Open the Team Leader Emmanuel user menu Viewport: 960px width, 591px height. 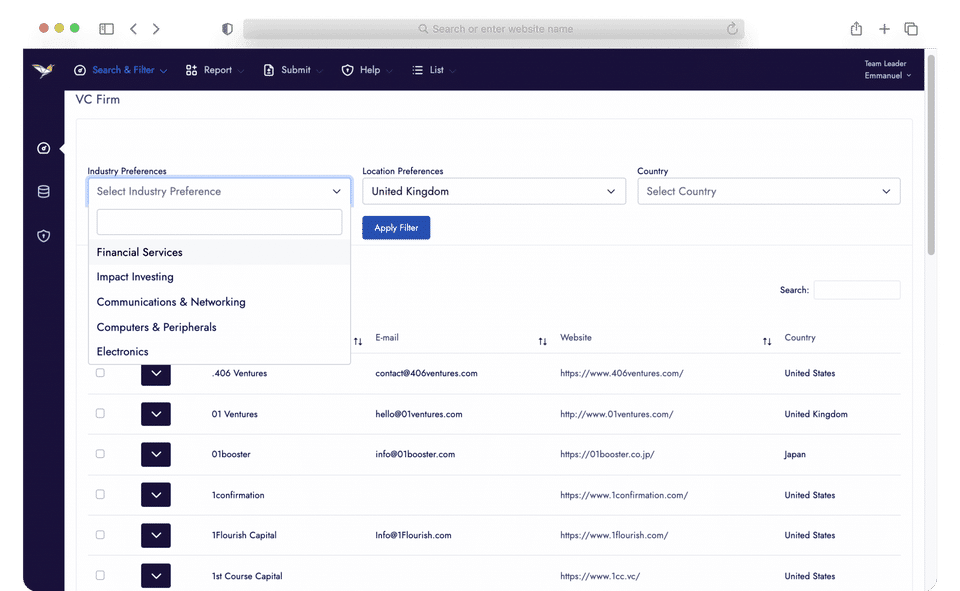[x=887, y=70]
